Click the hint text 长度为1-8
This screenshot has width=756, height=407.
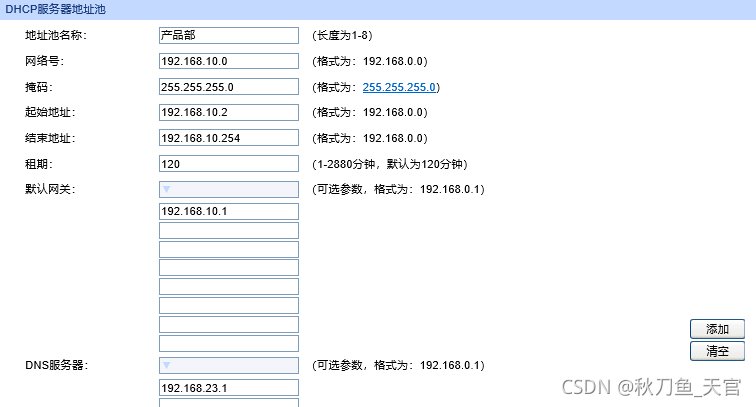(x=342, y=35)
